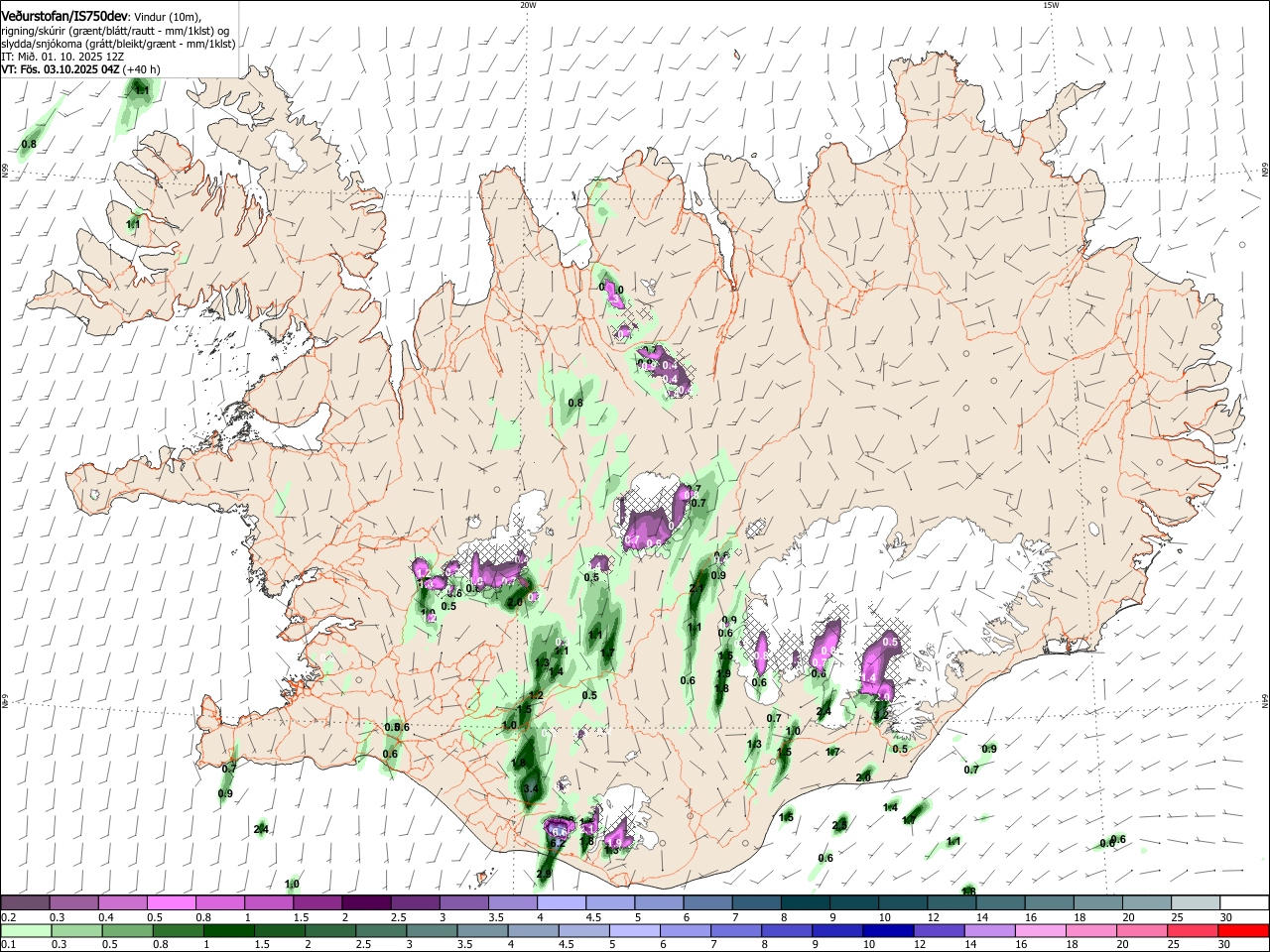Pick the lower-scale swatch between 3 and 3.5
The width and height of the screenshot is (1270, 952).
432,930
